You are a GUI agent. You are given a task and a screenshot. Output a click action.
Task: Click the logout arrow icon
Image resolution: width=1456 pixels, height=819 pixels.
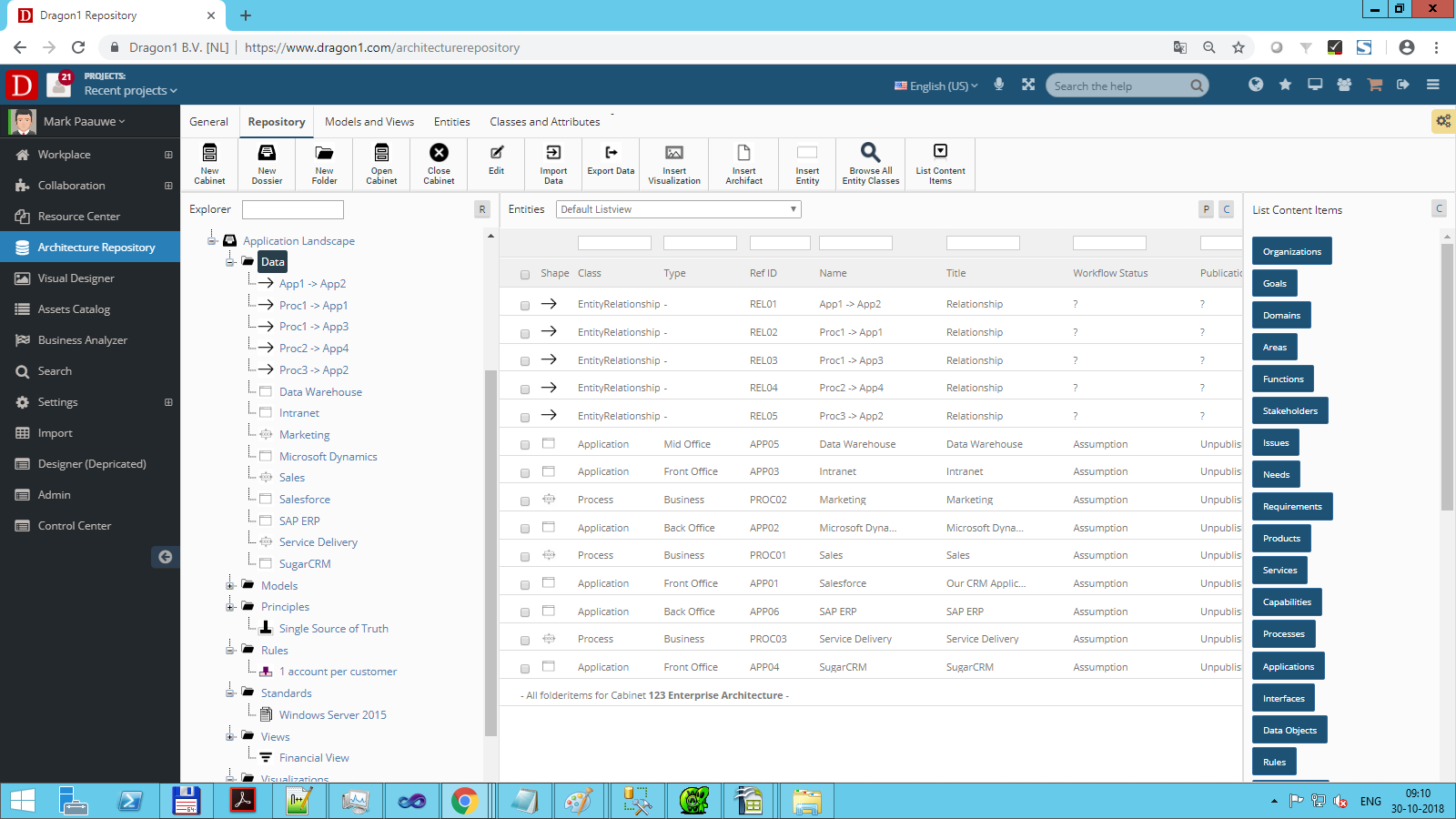click(x=1403, y=85)
